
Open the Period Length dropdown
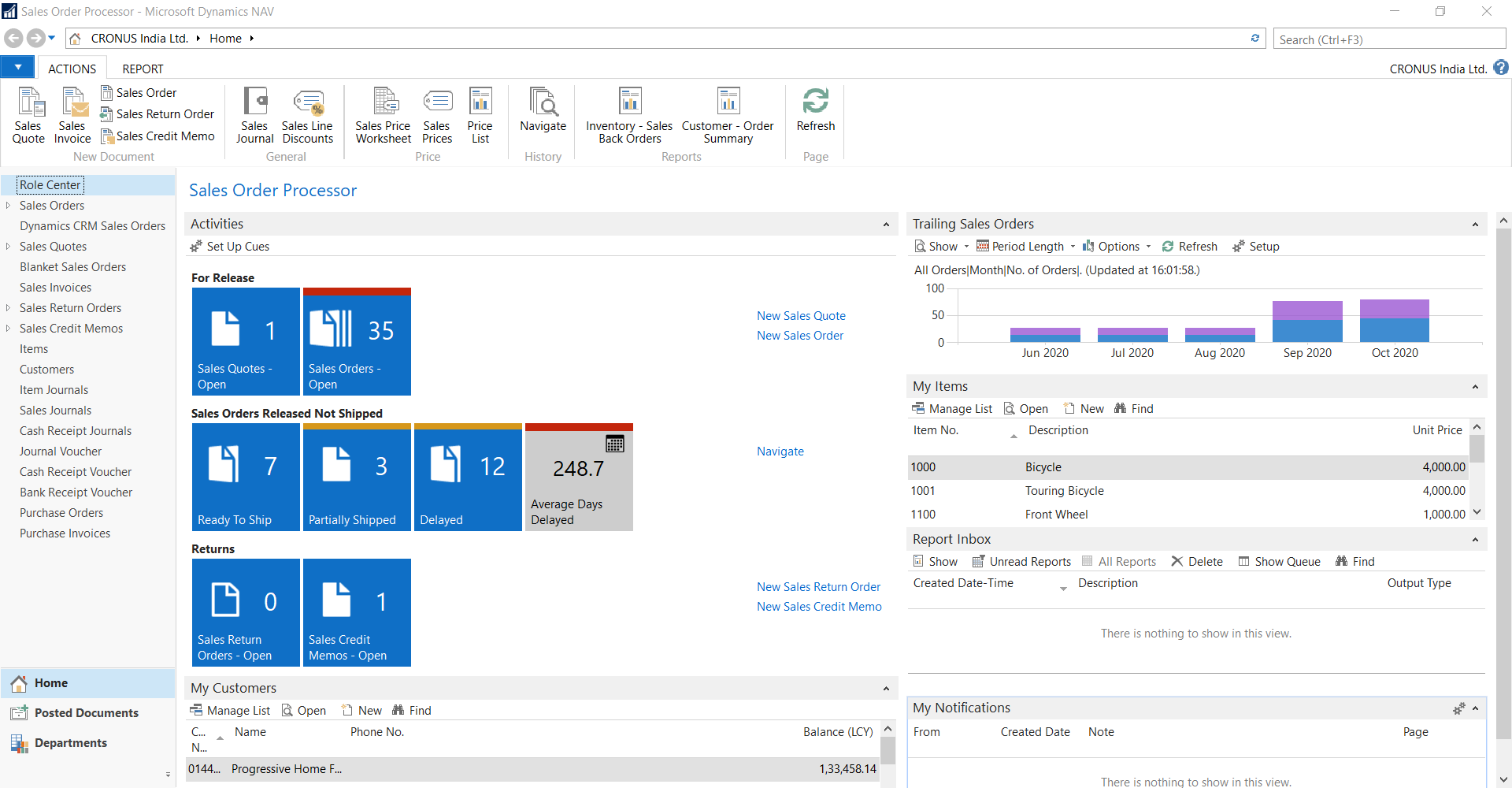1026,247
